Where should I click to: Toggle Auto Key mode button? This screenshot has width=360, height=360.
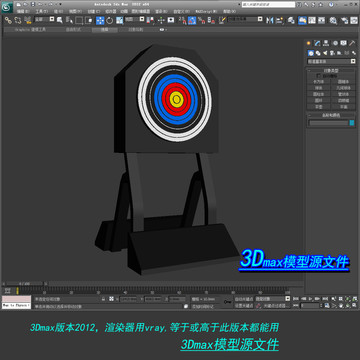pos(244,299)
